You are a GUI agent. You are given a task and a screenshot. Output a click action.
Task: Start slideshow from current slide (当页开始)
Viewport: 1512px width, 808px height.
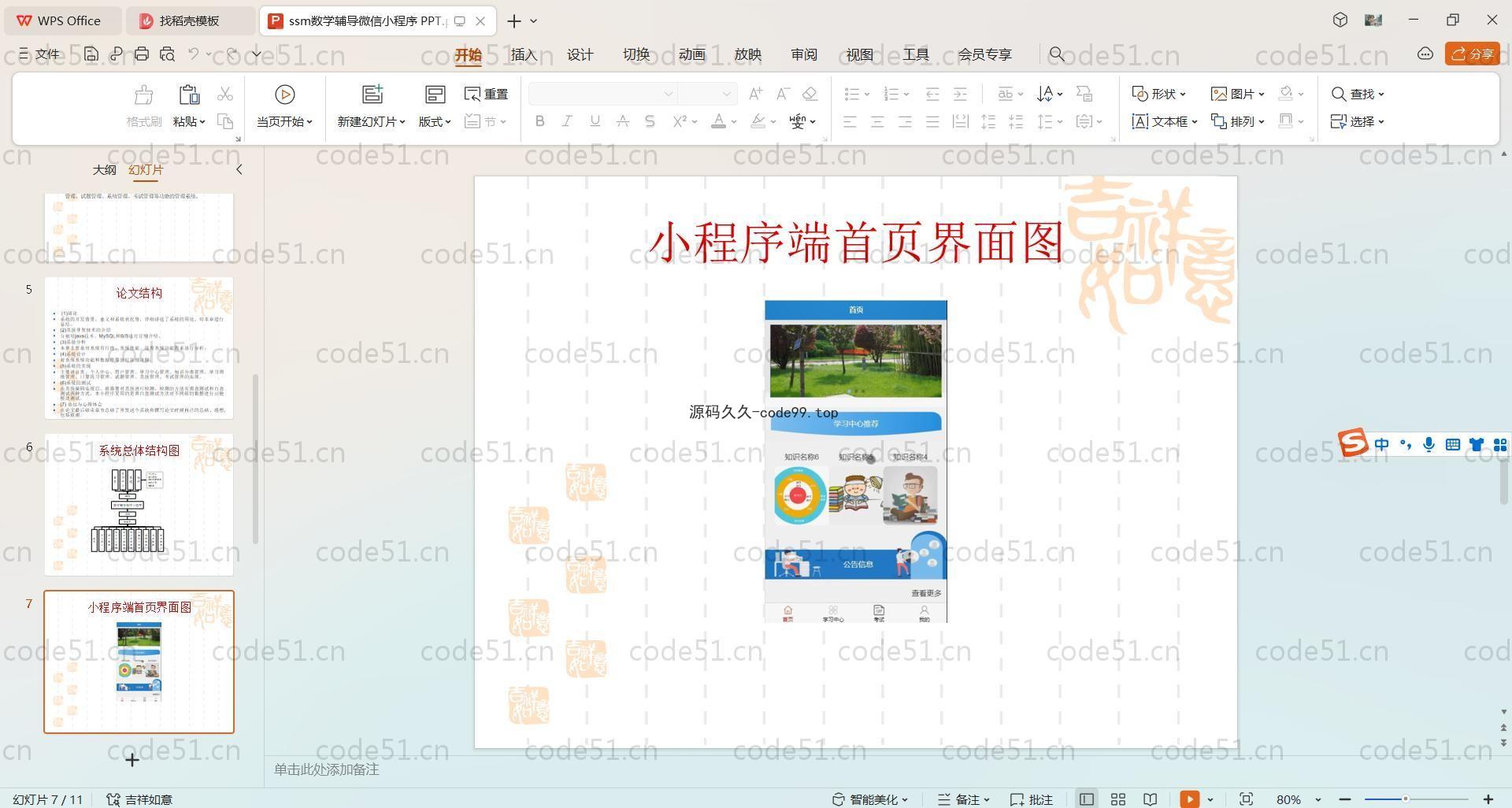click(x=284, y=106)
